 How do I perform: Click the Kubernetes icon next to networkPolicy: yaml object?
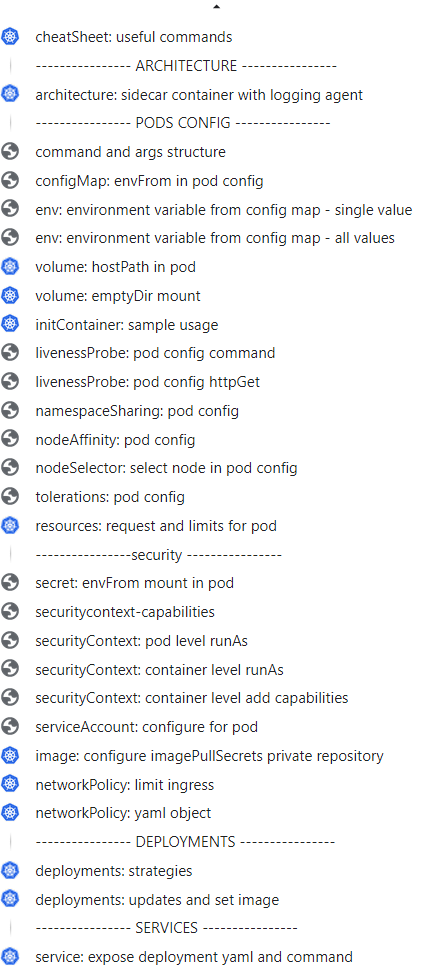pos(11,813)
